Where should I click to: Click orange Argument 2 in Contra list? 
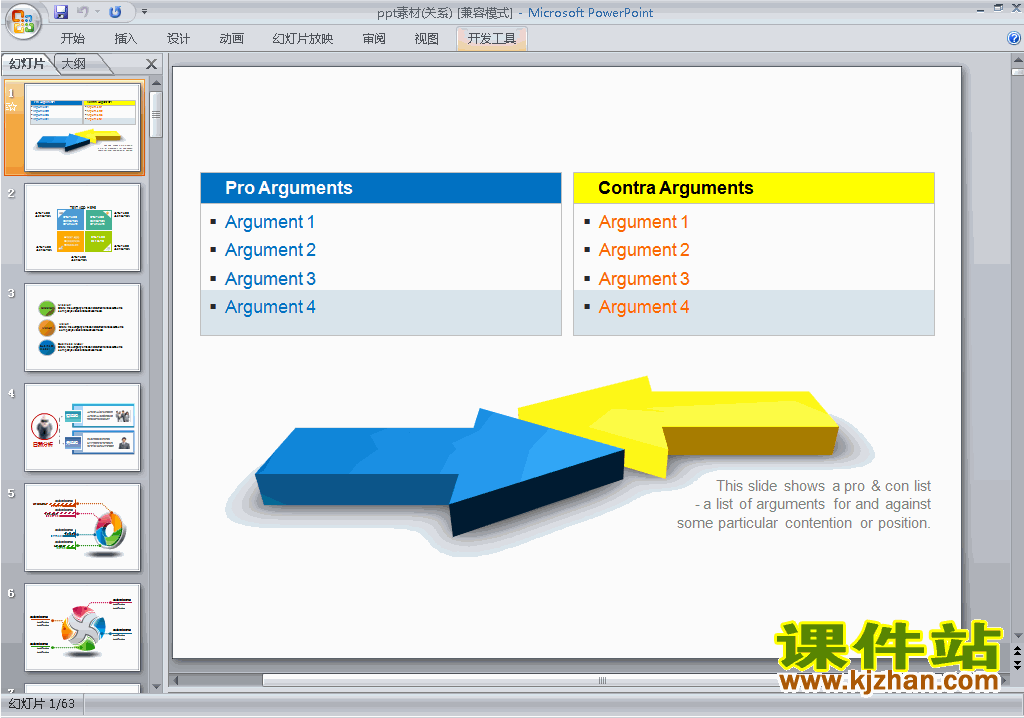tap(644, 250)
